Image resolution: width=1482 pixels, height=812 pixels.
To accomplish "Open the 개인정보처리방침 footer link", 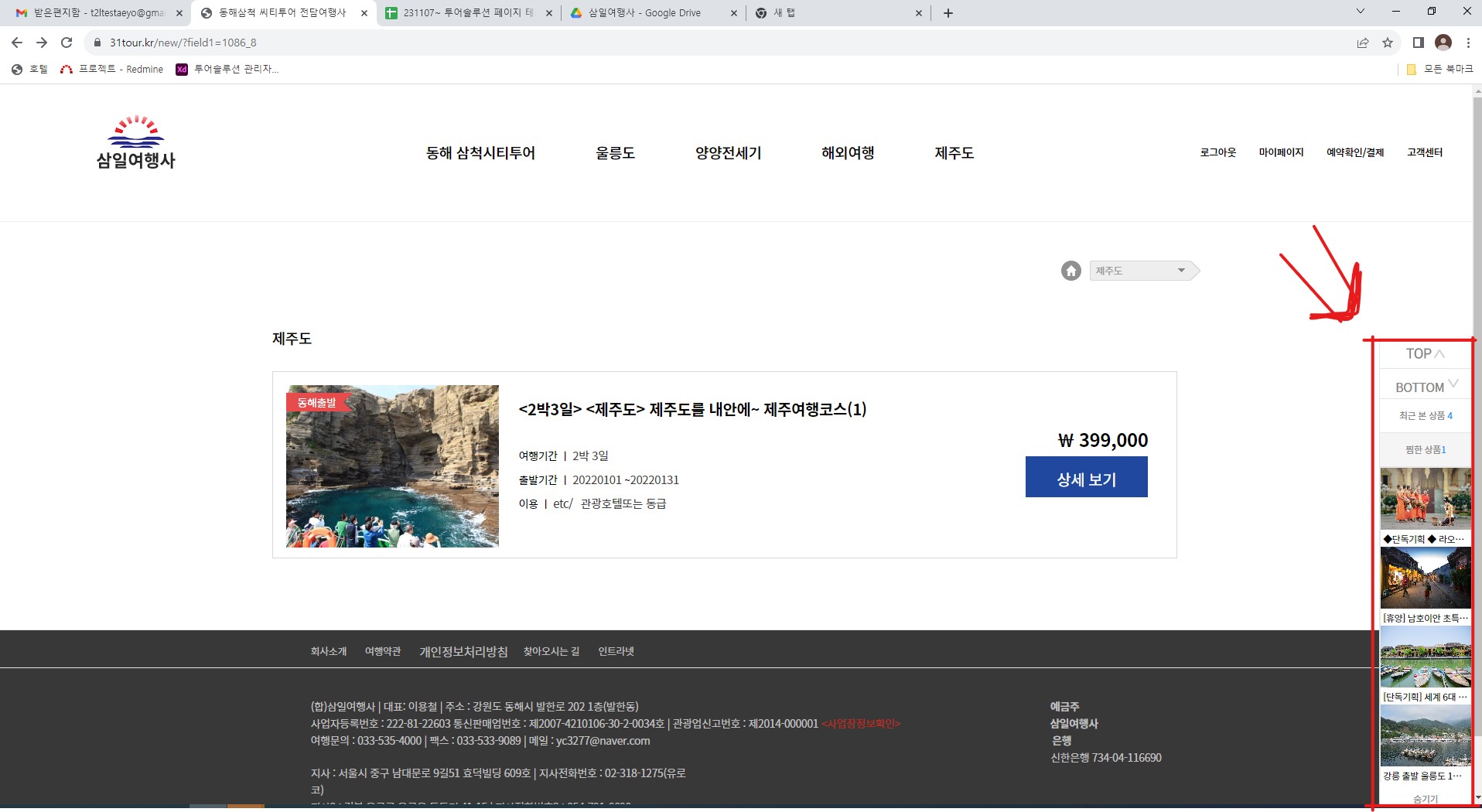I will (463, 652).
